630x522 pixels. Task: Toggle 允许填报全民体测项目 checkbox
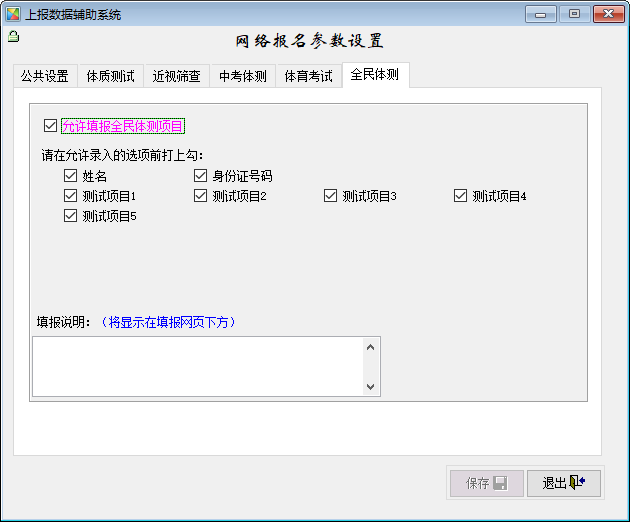click(51, 126)
